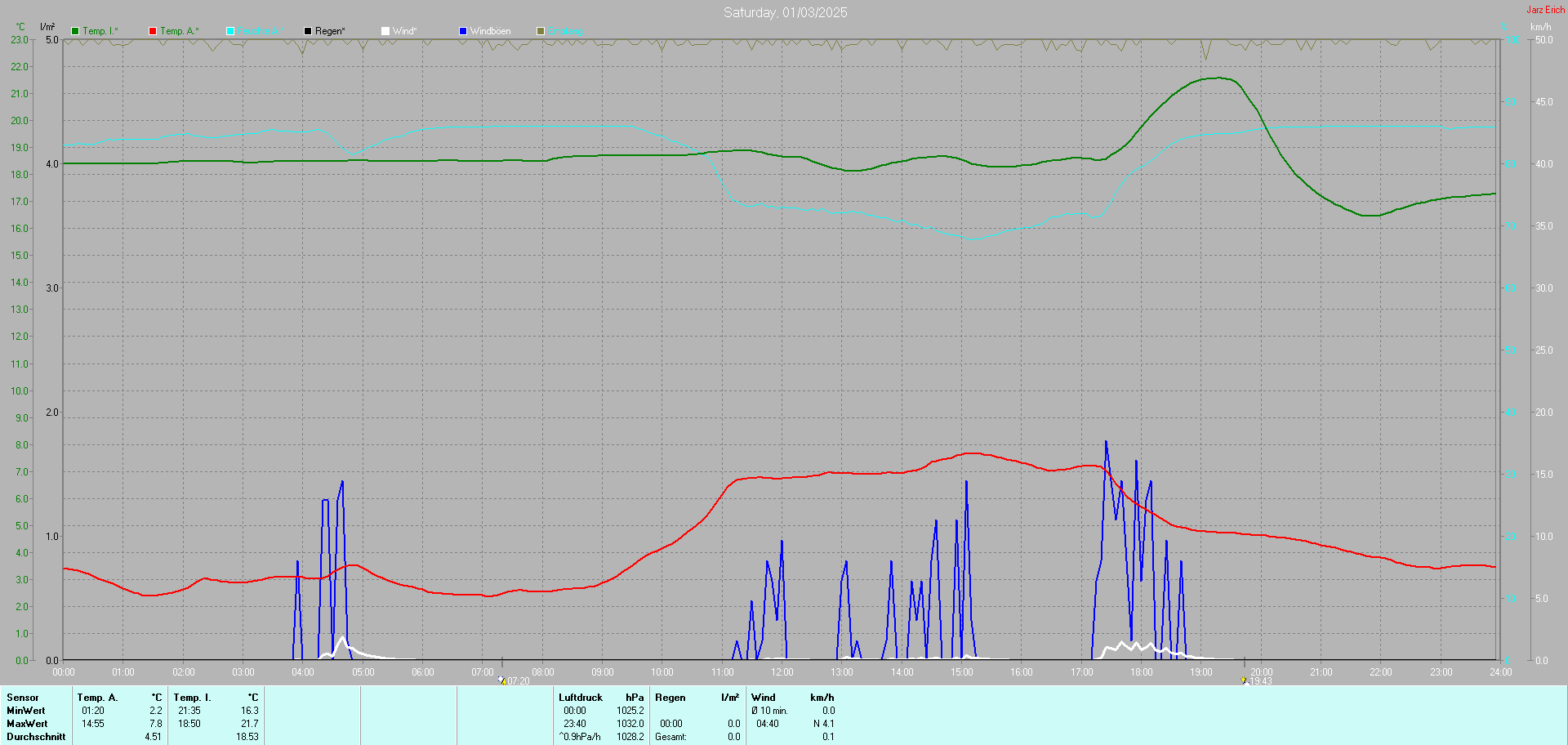Click the "18:50" indoor maximum time
The width and height of the screenshot is (1568, 745).
tap(189, 724)
